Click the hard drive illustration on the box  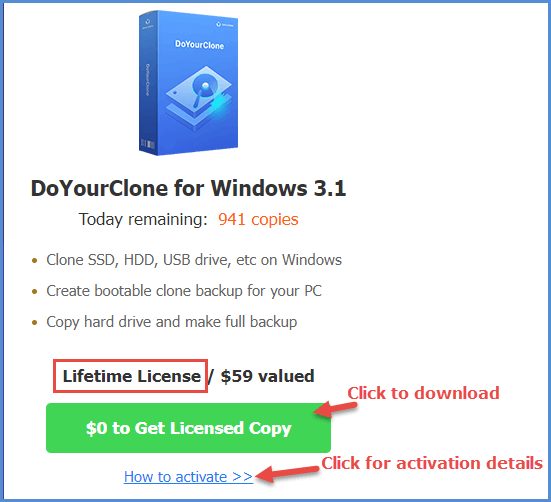(x=199, y=97)
